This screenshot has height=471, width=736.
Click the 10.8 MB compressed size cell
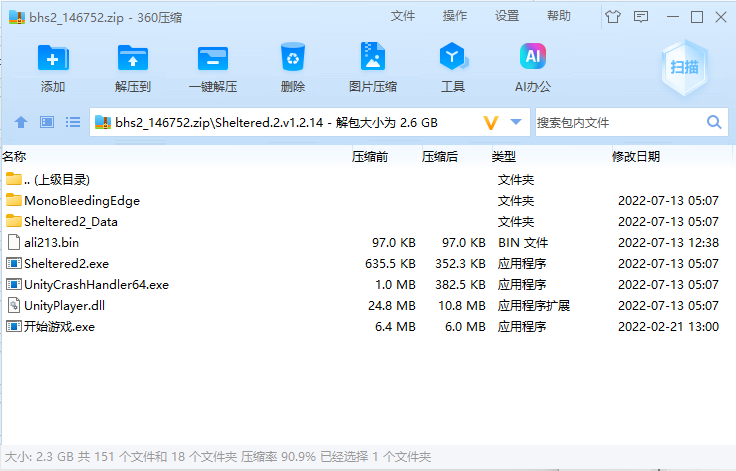pyautogui.click(x=462, y=306)
